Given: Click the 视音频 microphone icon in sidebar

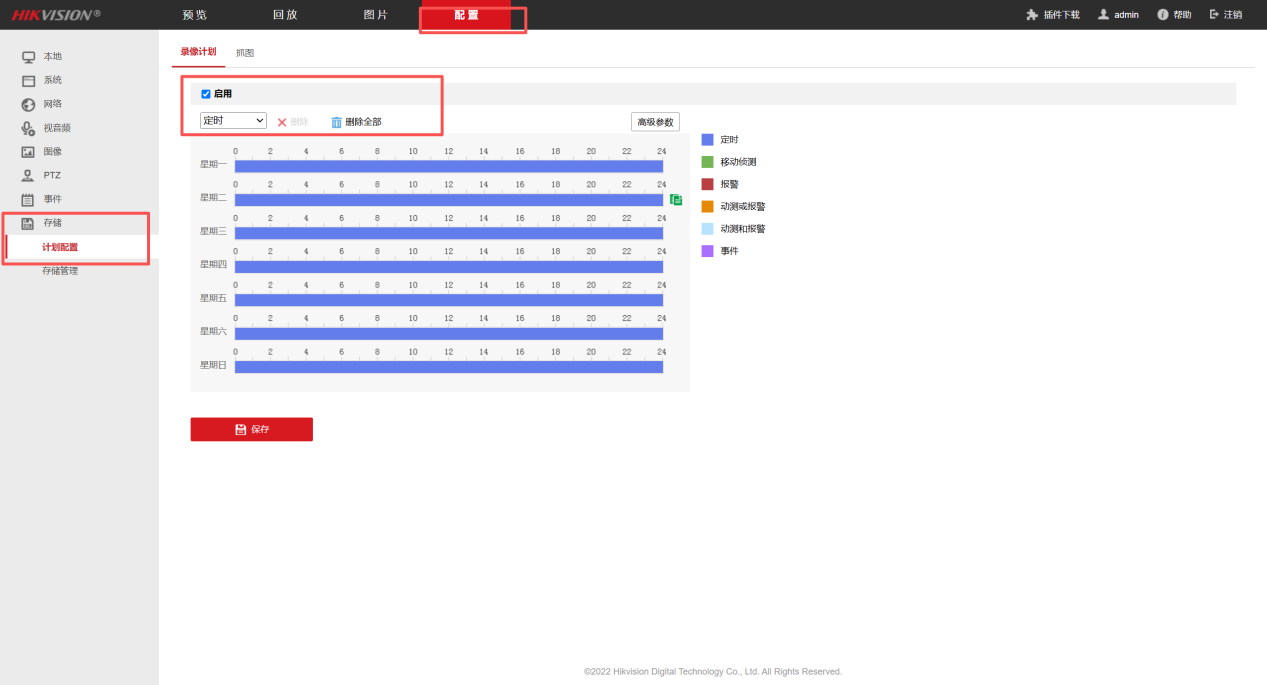Looking at the screenshot, I should 29,128.
